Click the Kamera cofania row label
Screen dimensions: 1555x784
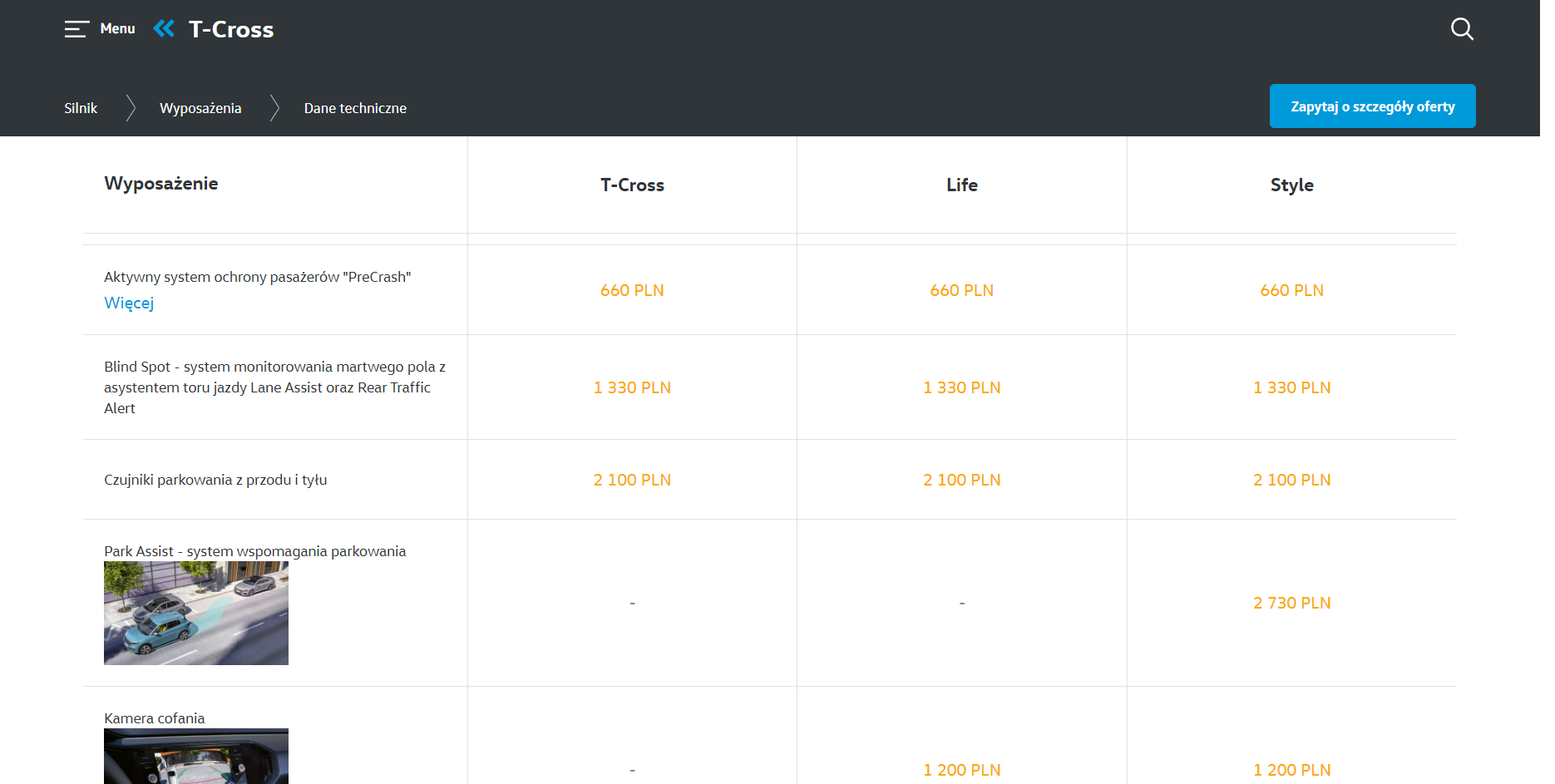pyautogui.click(x=154, y=718)
